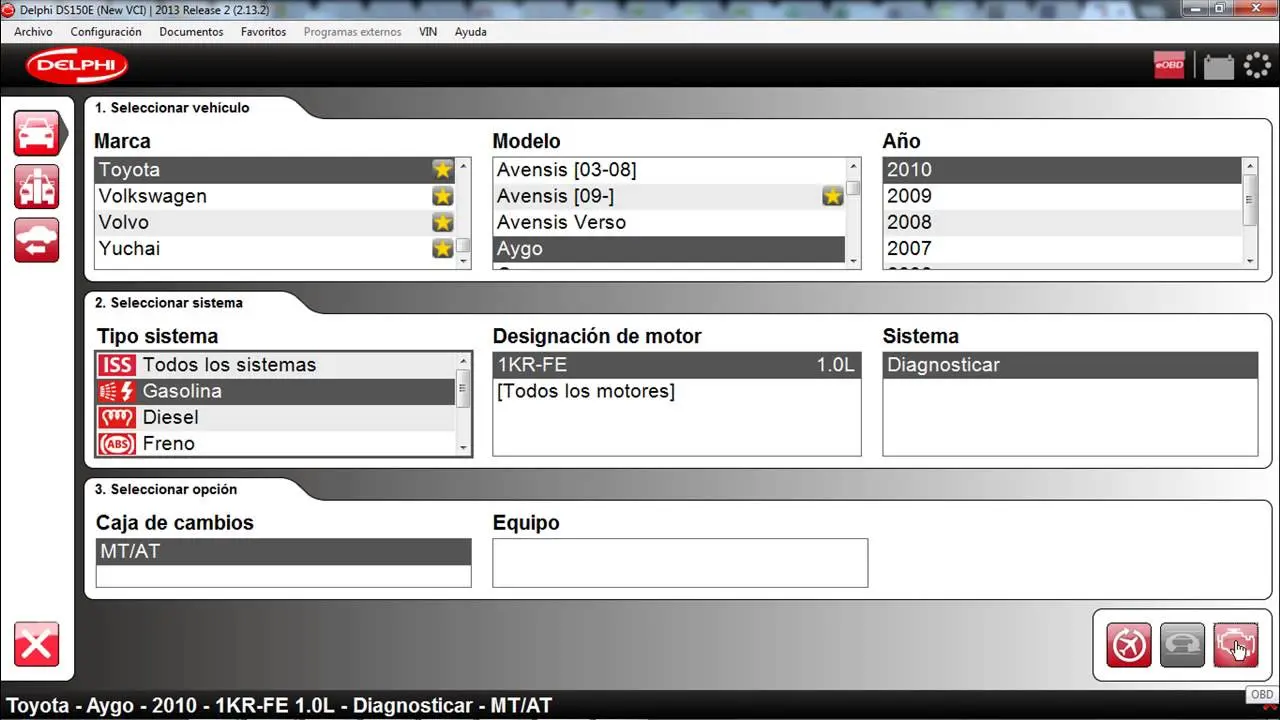
Task: Click the empty Equipo field
Action: pos(680,563)
